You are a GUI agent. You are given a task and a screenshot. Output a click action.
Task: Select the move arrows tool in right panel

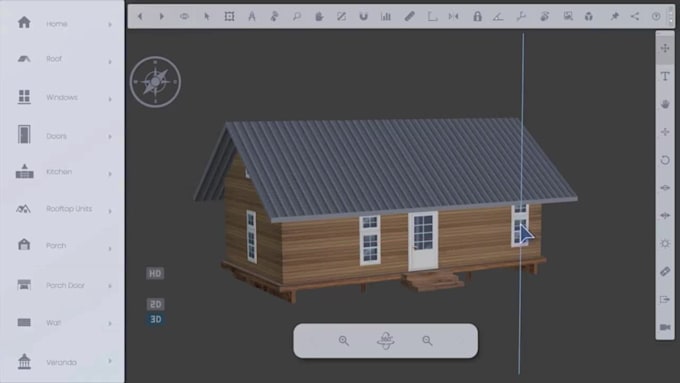pos(665,48)
